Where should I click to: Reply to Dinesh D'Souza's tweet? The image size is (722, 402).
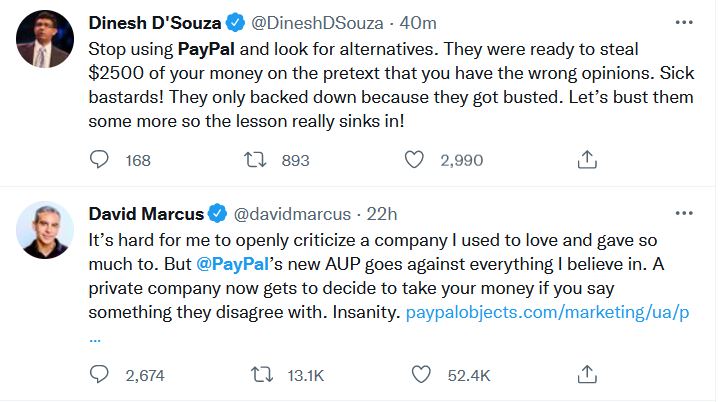pos(99,160)
